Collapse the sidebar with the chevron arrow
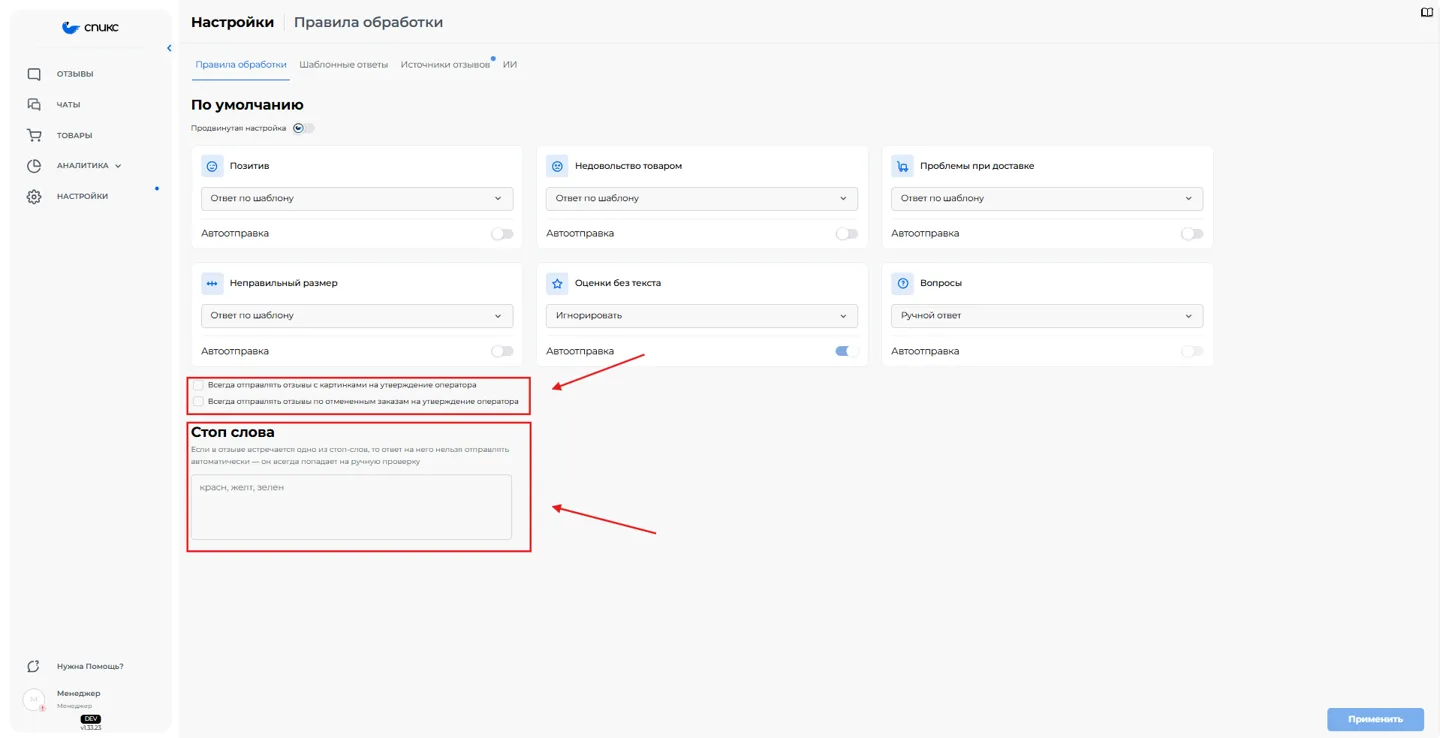The width and height of the screenshot is (1440, 738). tap(169, 48)
